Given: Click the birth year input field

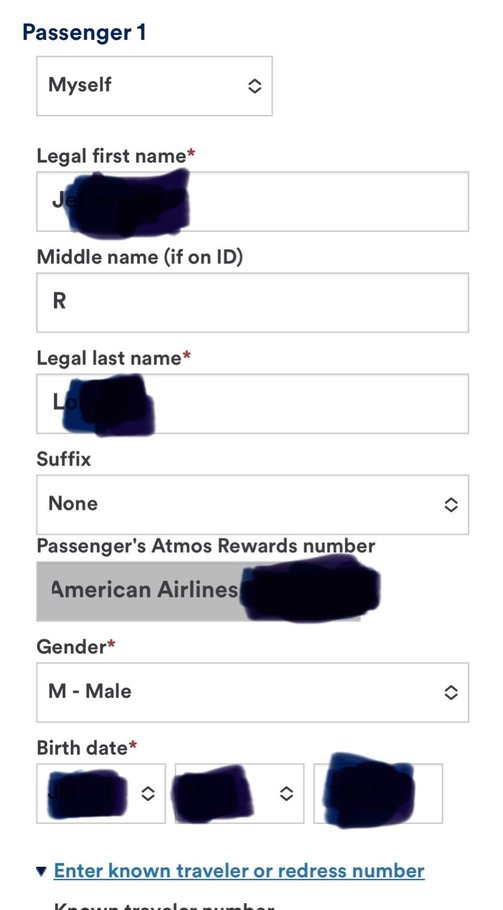Looking at the screenshot, I should pyautogui.click(x=378, y=793).
